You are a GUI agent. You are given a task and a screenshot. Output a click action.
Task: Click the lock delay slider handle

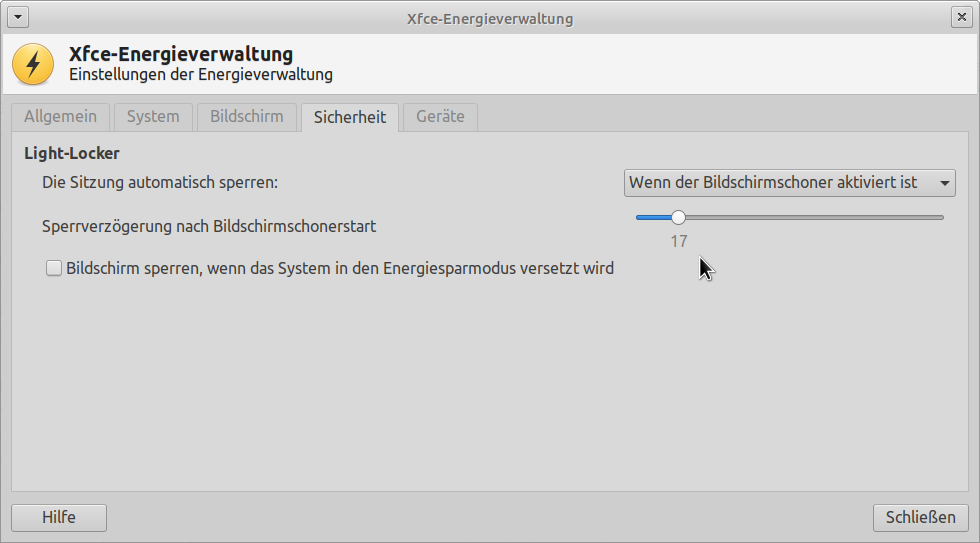(x=678, y=217)
